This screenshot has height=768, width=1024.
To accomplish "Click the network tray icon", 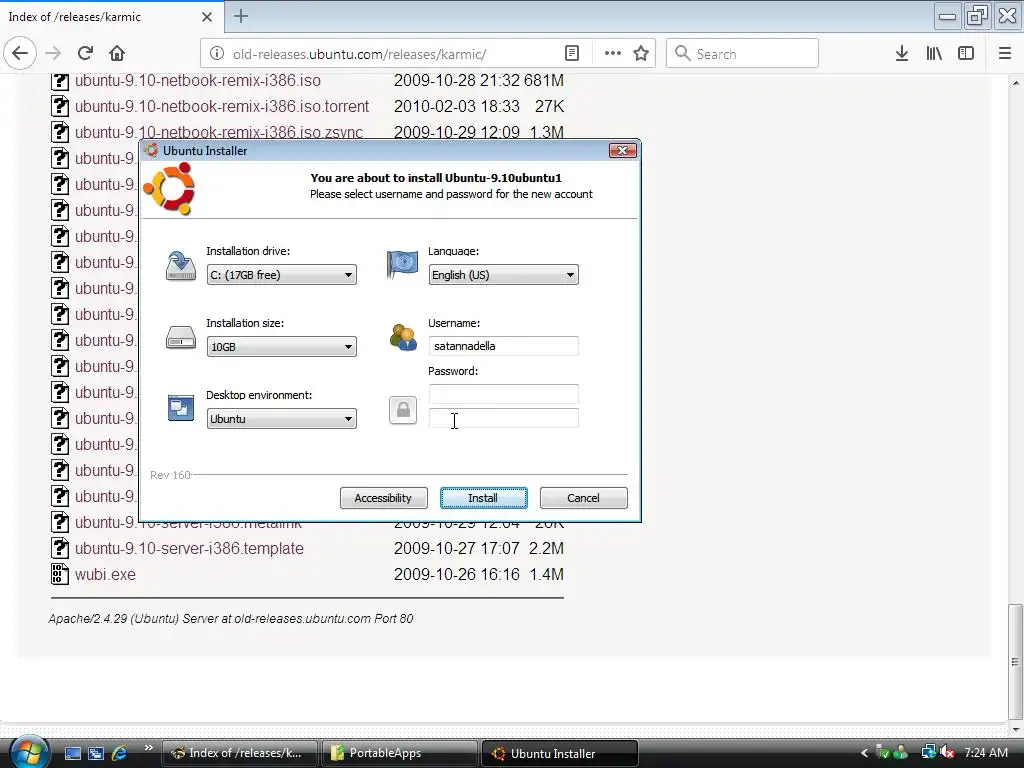I will (928, 753).
